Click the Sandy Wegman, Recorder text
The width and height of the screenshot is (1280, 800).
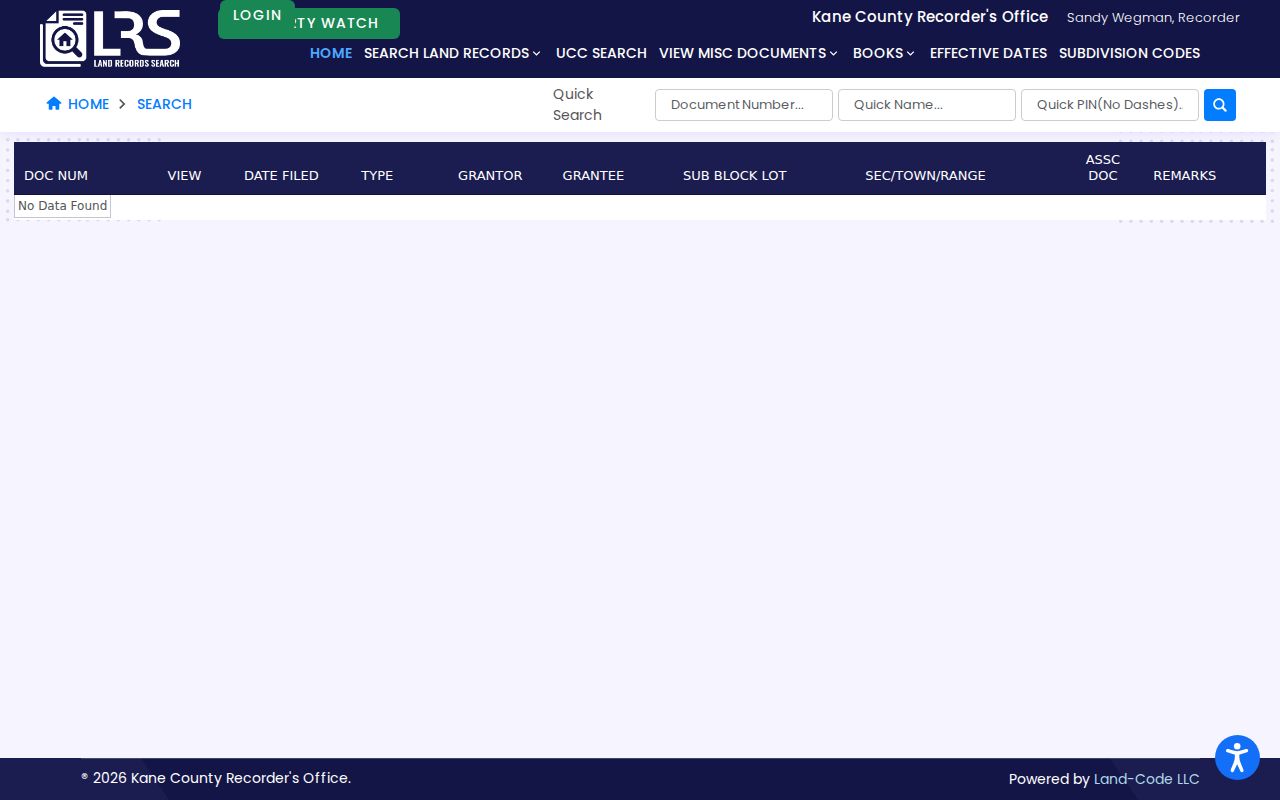coord(1153,17)
